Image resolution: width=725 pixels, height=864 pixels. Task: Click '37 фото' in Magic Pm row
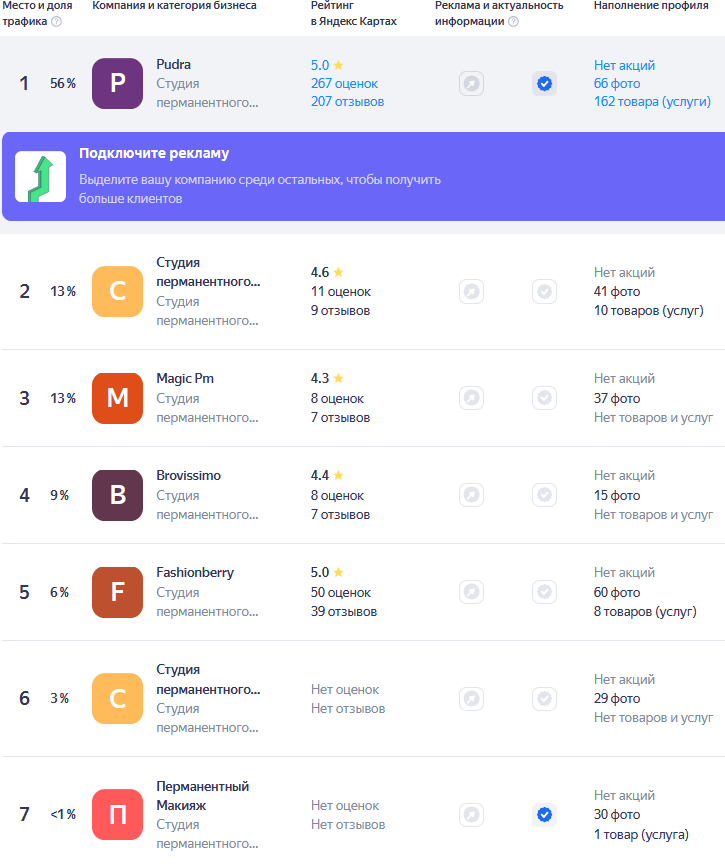point(617,398)
